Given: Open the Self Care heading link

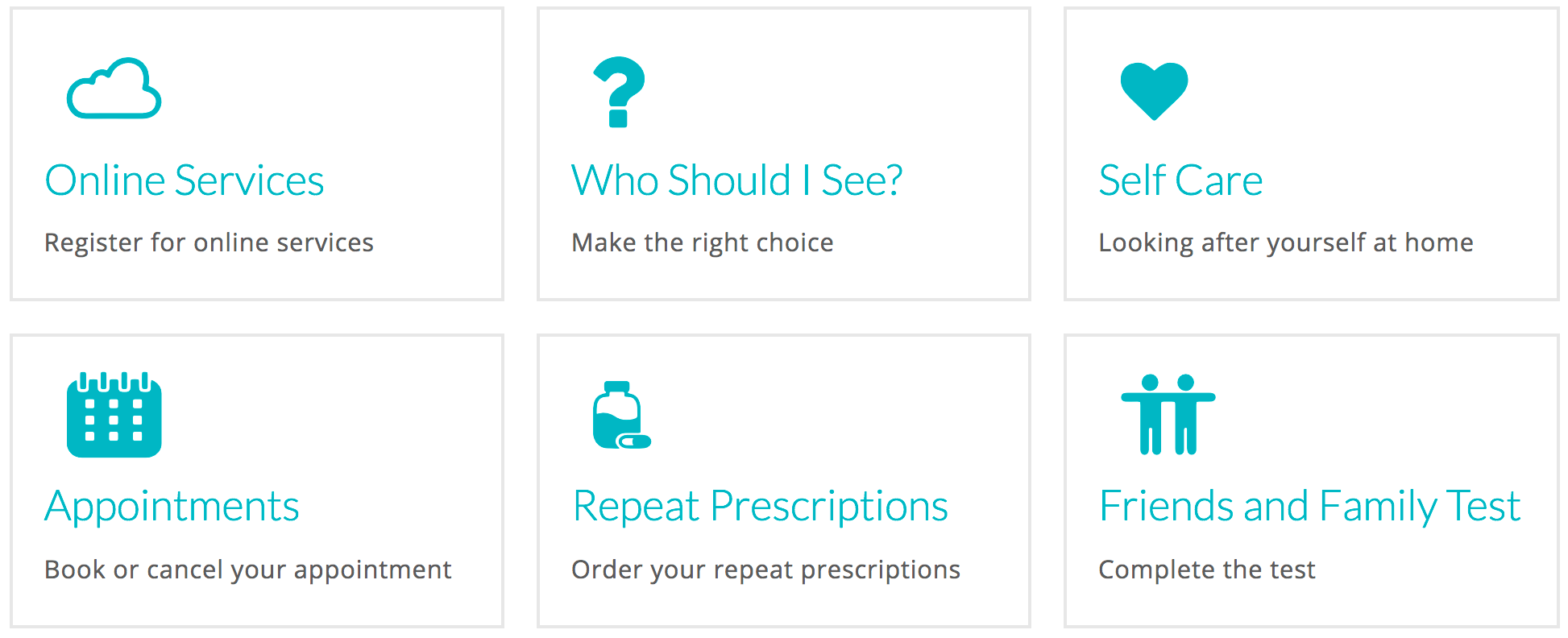Looking at the screenshot, I should tap(1180, 180).
